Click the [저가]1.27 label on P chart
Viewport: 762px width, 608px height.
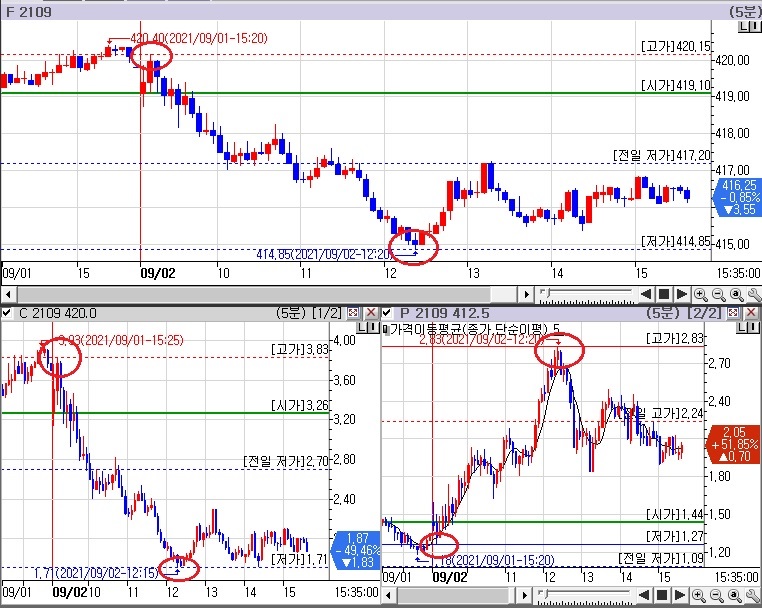tap(675, 536)
